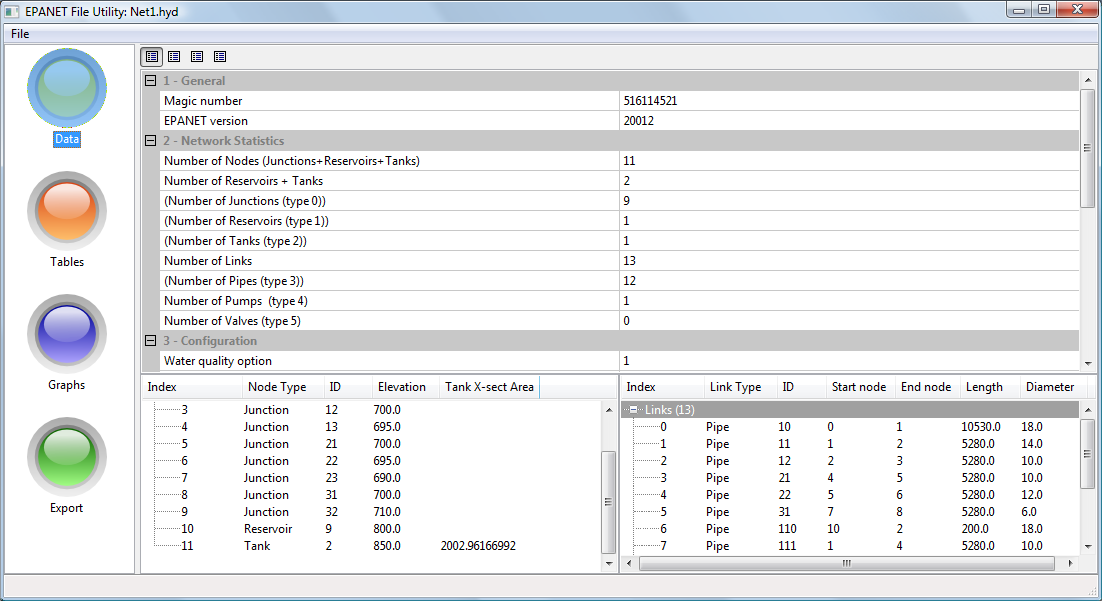Click right arrow of links horizontal scrollbar
Viewport: 1102px width, 601px height.
click(1070, 563)
